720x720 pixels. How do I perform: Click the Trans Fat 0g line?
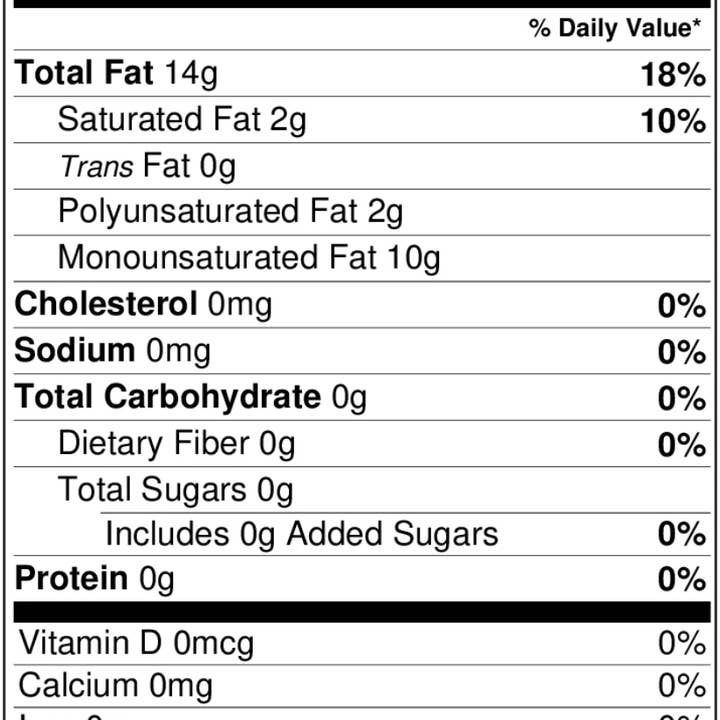click(148, 167)
